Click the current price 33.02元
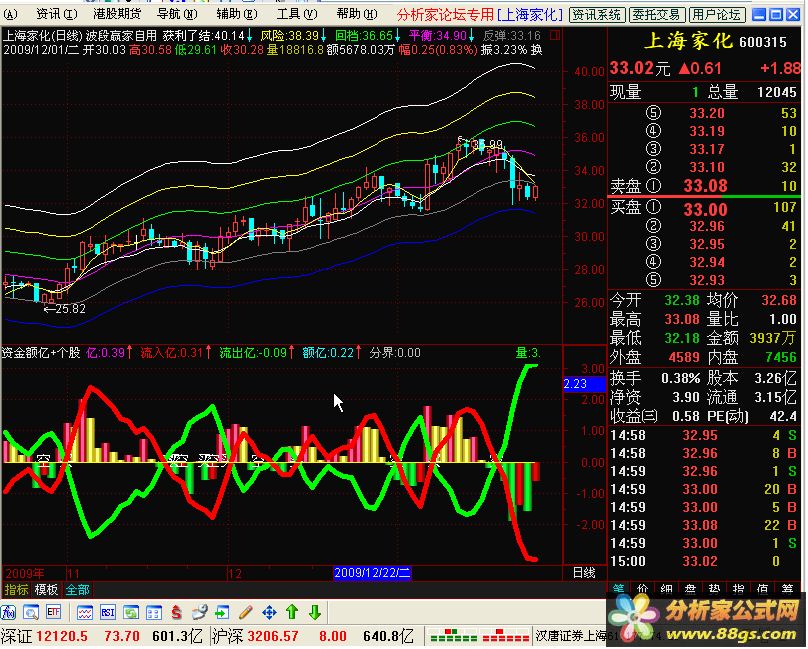Screen dimensions: 808x649 [x=640, y=68]
